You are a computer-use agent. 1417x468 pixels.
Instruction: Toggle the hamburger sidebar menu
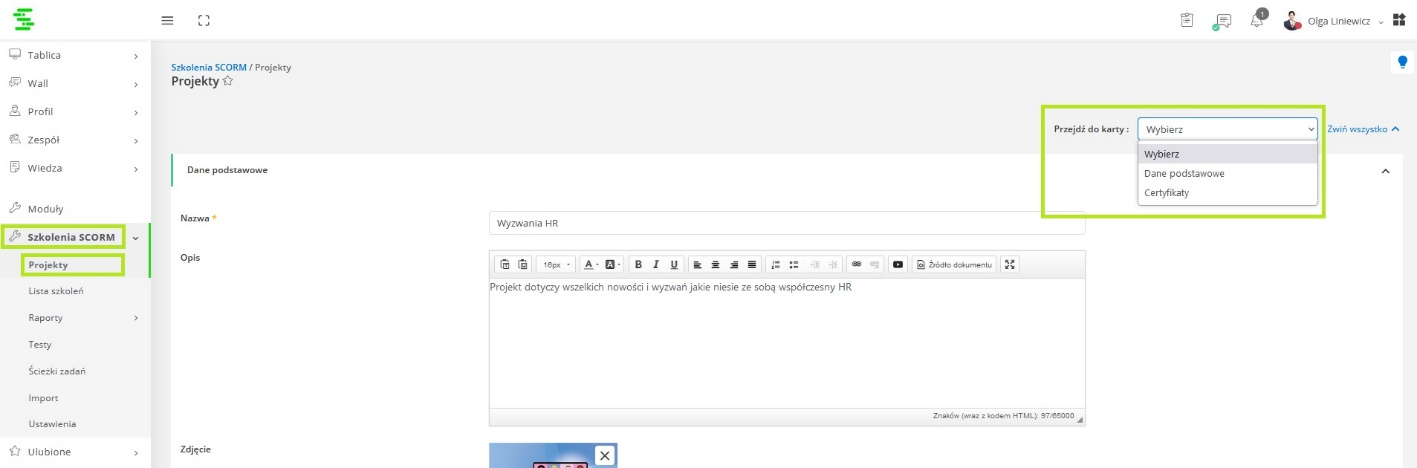(167, 21)
